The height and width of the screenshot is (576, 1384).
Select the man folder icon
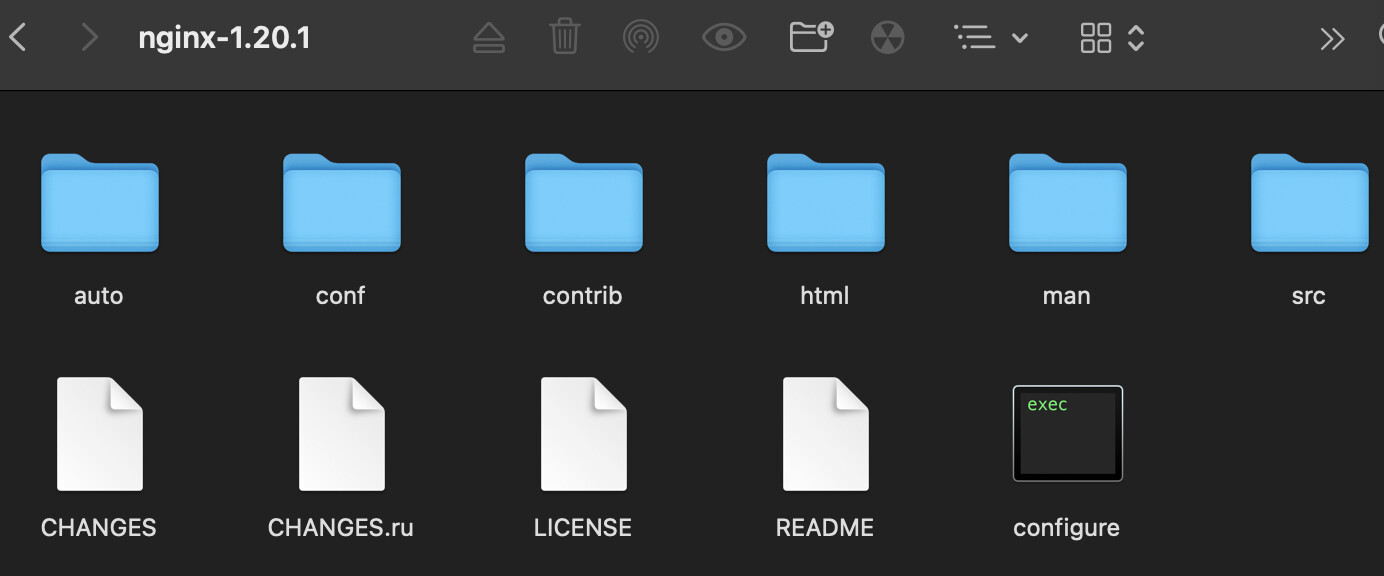click(x=1068, y=202)
